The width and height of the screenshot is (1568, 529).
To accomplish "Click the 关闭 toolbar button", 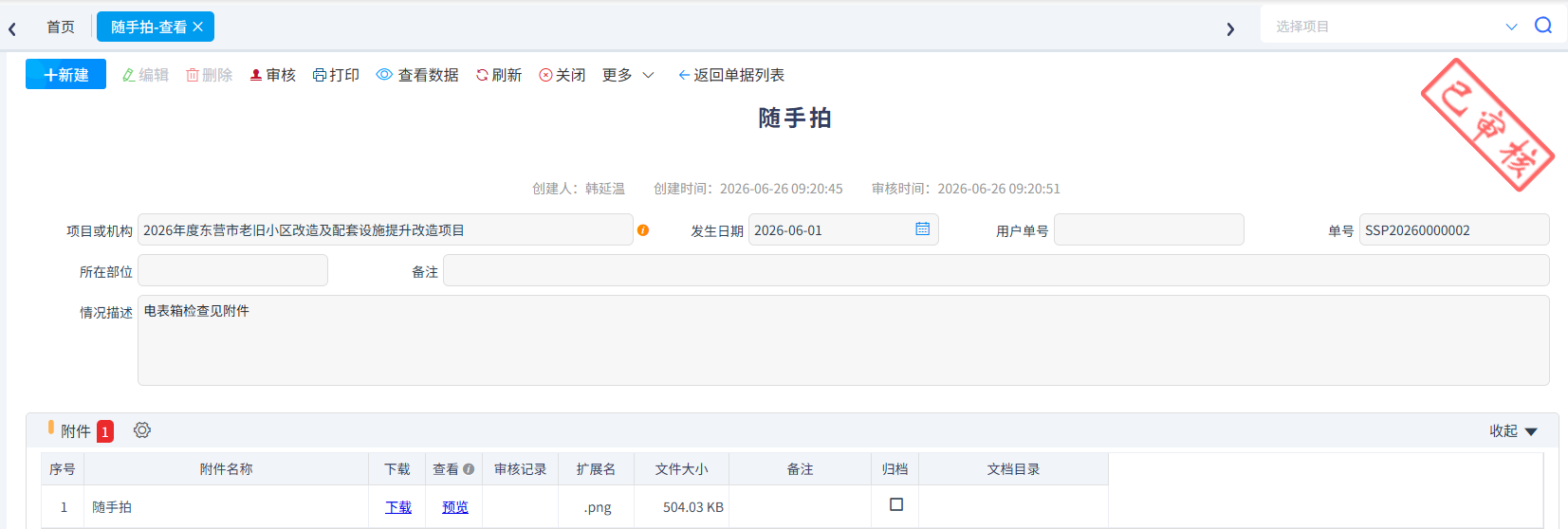I will point(563,75).
